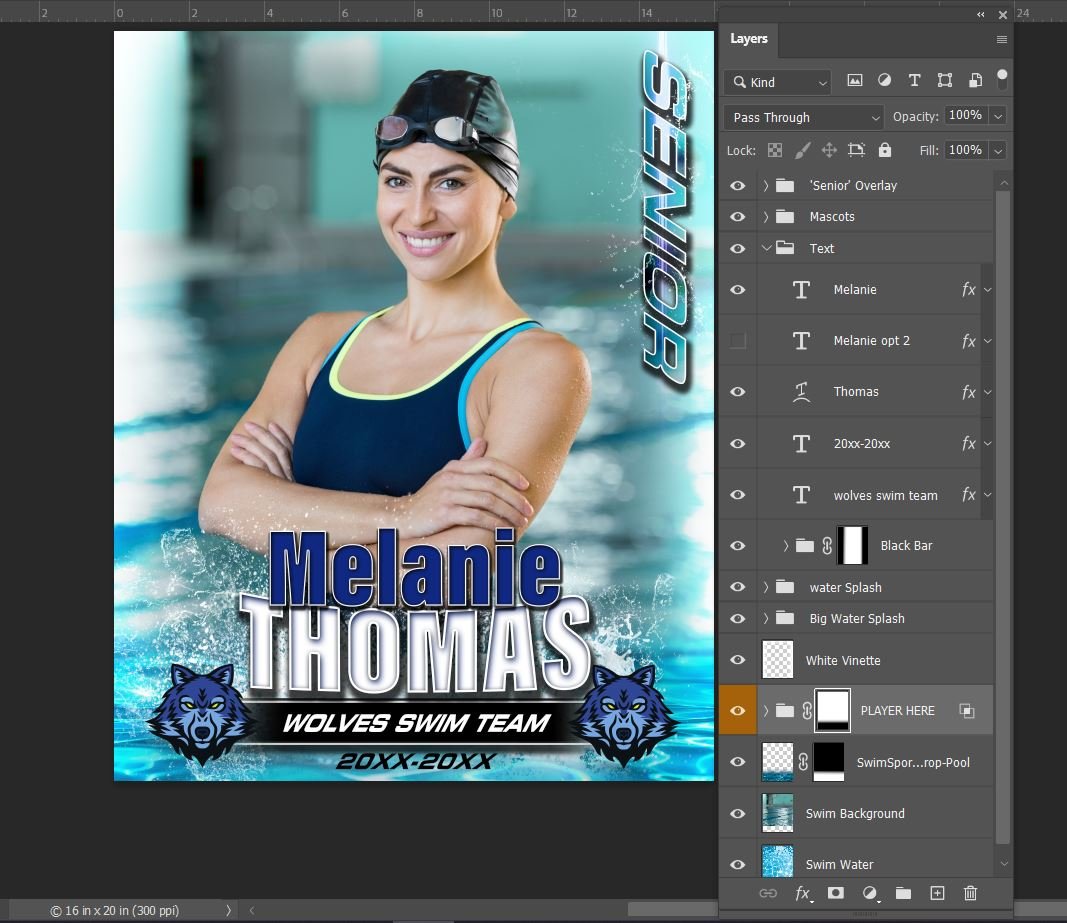Viewport: 1067px width, 923px height.
Task: Hide the Mascots group
Action: pyautogui.click(x=737, y=216)
